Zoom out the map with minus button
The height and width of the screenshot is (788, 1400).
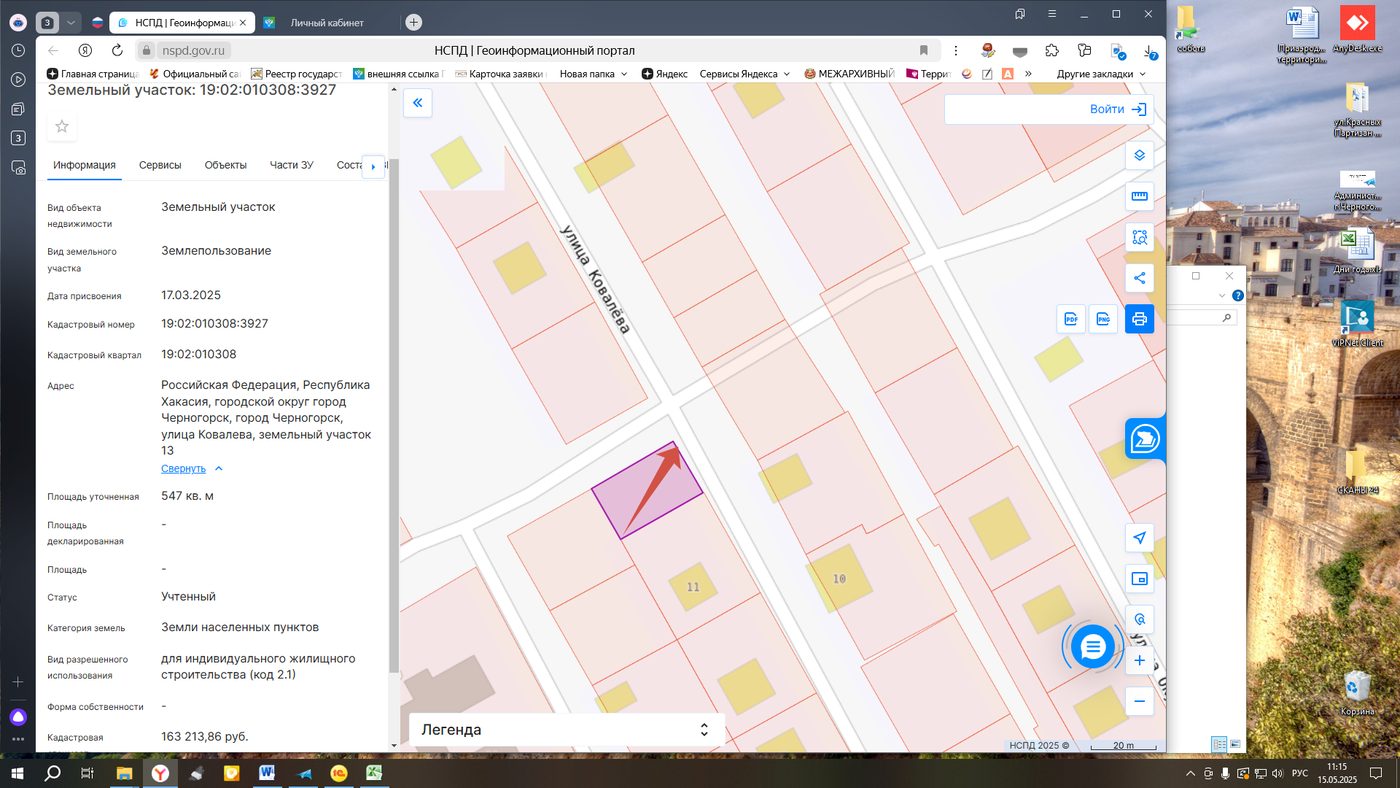[1139, 701]
